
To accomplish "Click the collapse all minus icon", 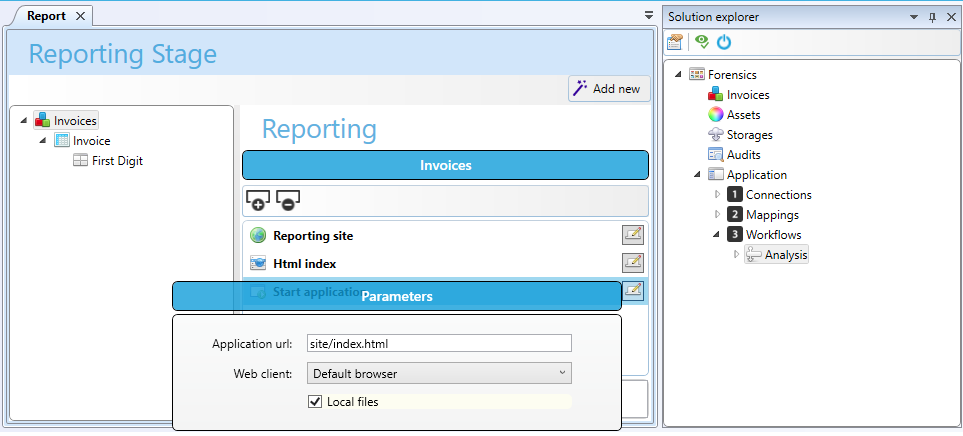I will [x=287, y=200].
